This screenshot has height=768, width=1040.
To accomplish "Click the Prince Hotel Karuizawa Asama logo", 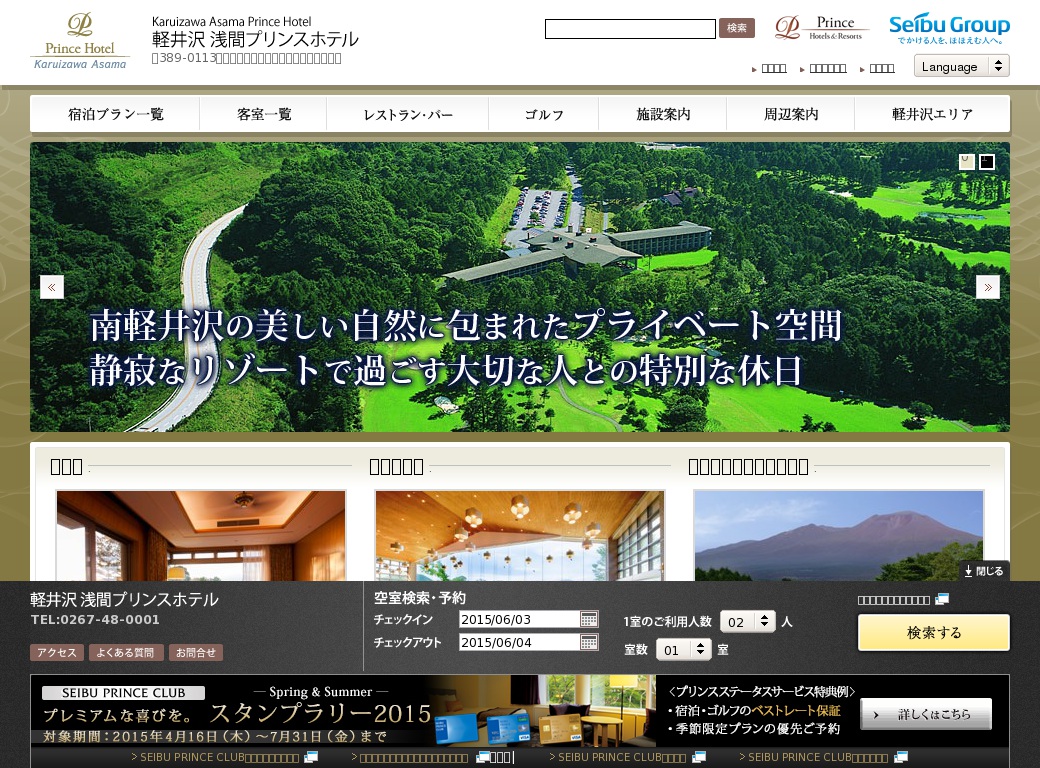I will (80, 41).
